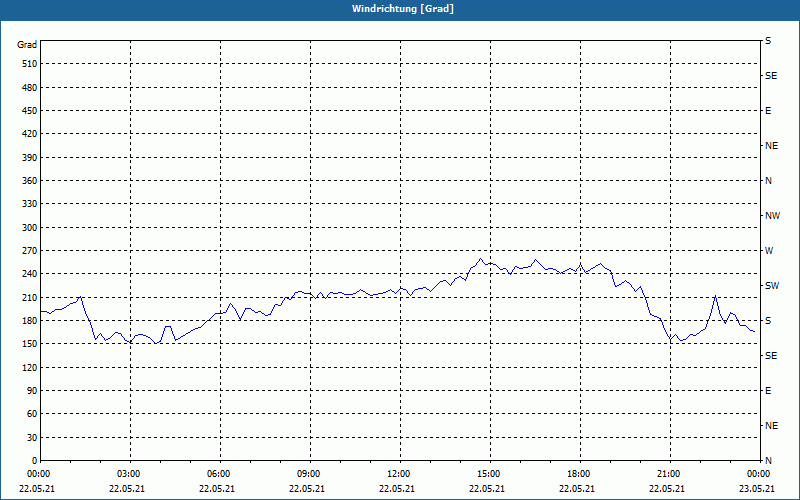Select the 390 y-axis value label
Viewport: 800px width, 500px height.
pyautogui.click(x=30, y=158)
